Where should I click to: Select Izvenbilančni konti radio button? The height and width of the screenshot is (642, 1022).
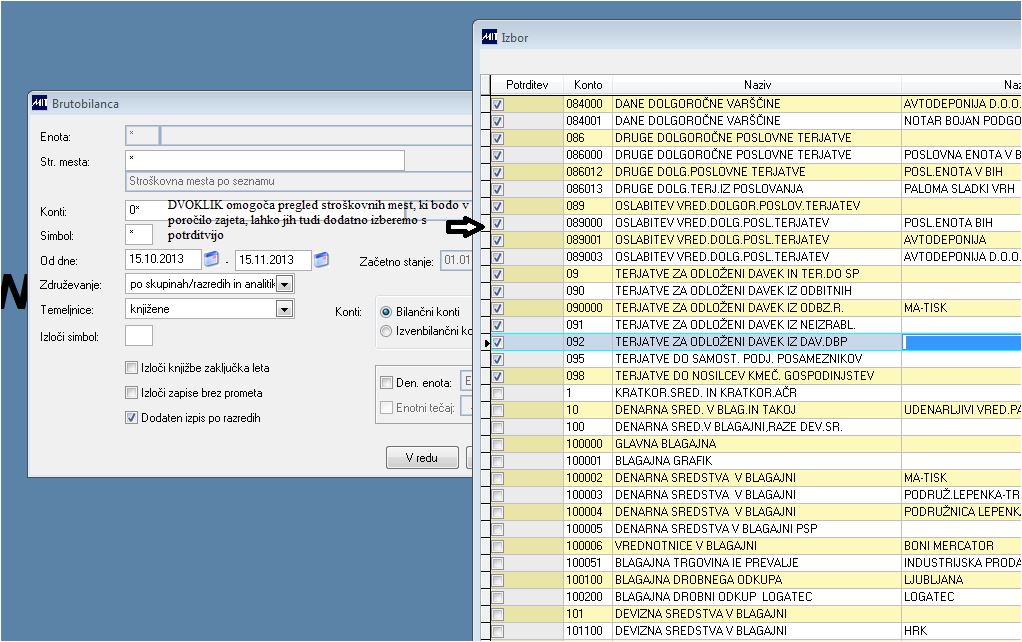pos(386,331)
